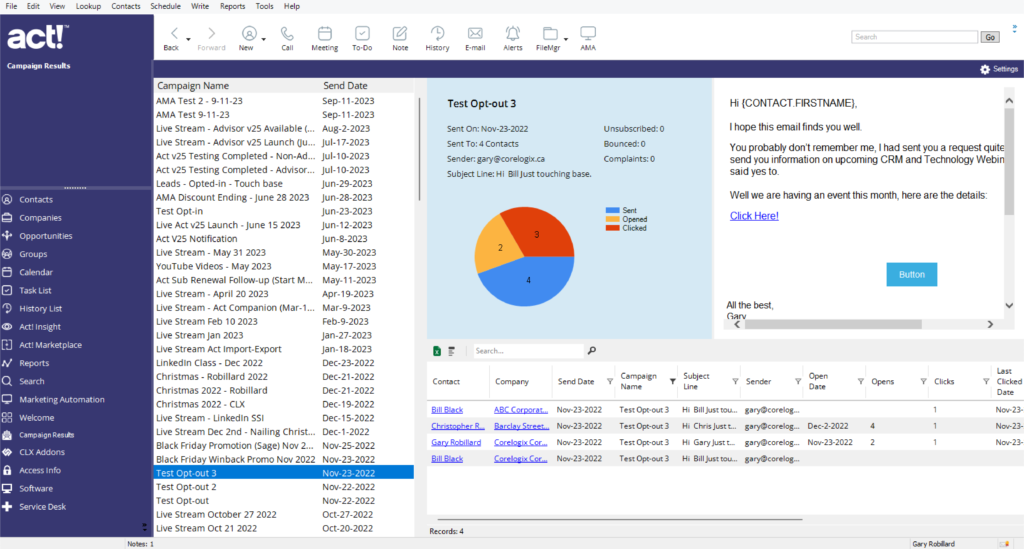The image size is (1024, 549).
Task: Open Calendar in the sidebar
Action: coord(35,272)
